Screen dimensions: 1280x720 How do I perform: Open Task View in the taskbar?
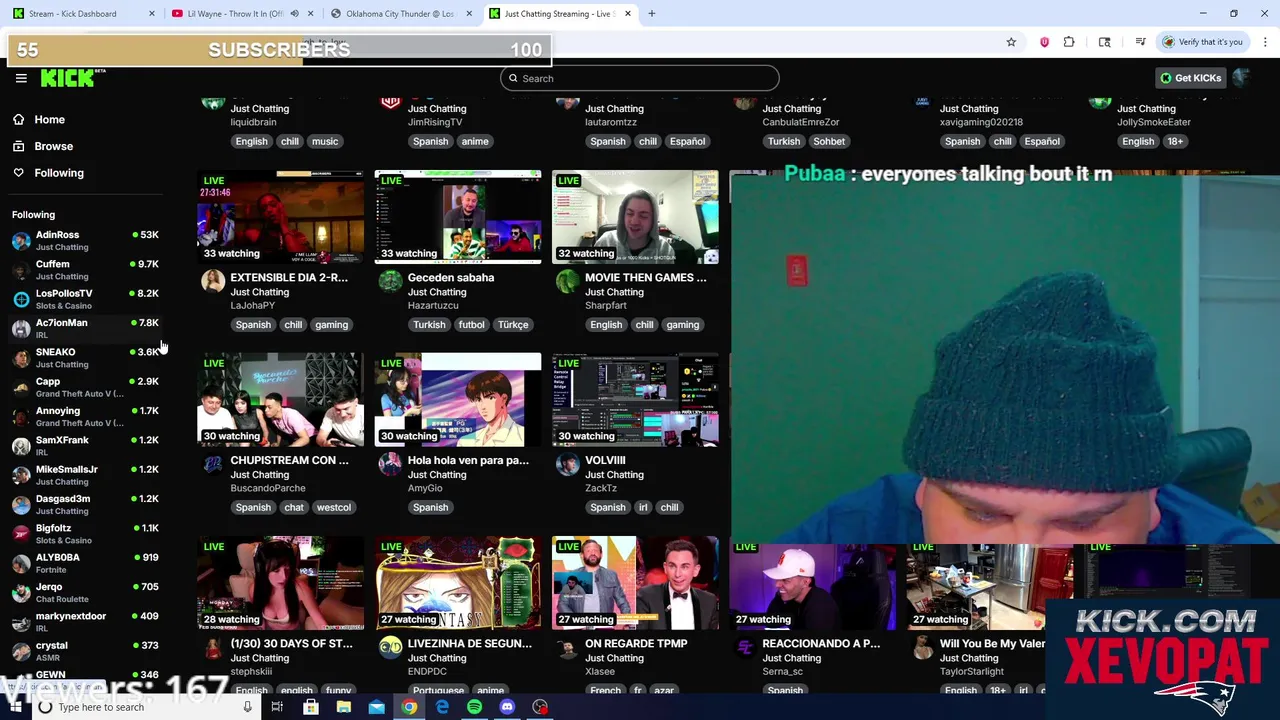point(277,707)
